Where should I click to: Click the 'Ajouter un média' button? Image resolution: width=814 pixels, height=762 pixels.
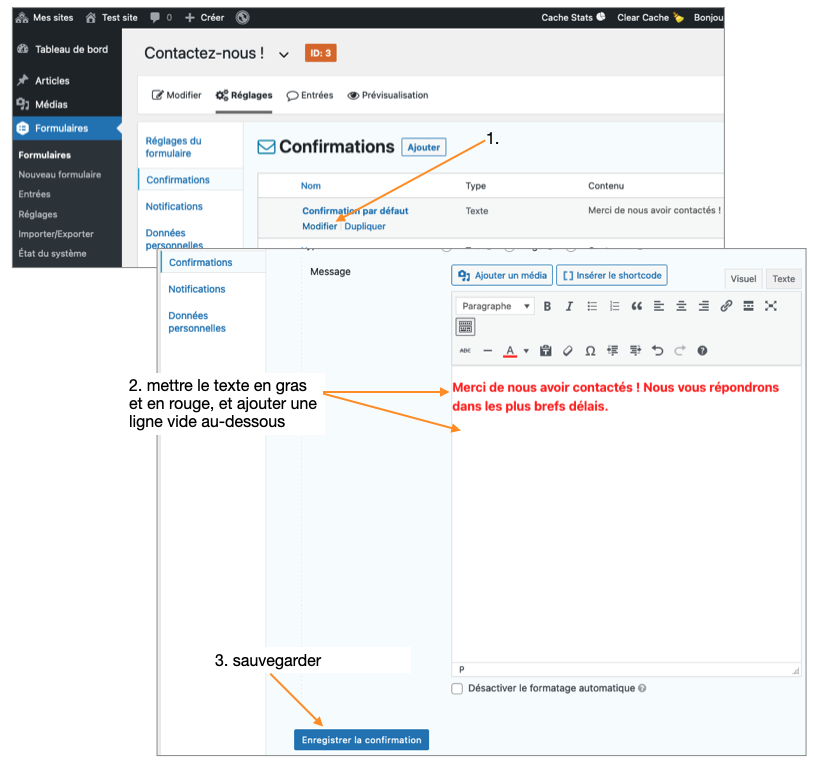pyautogui.click(x=502, y=275)
